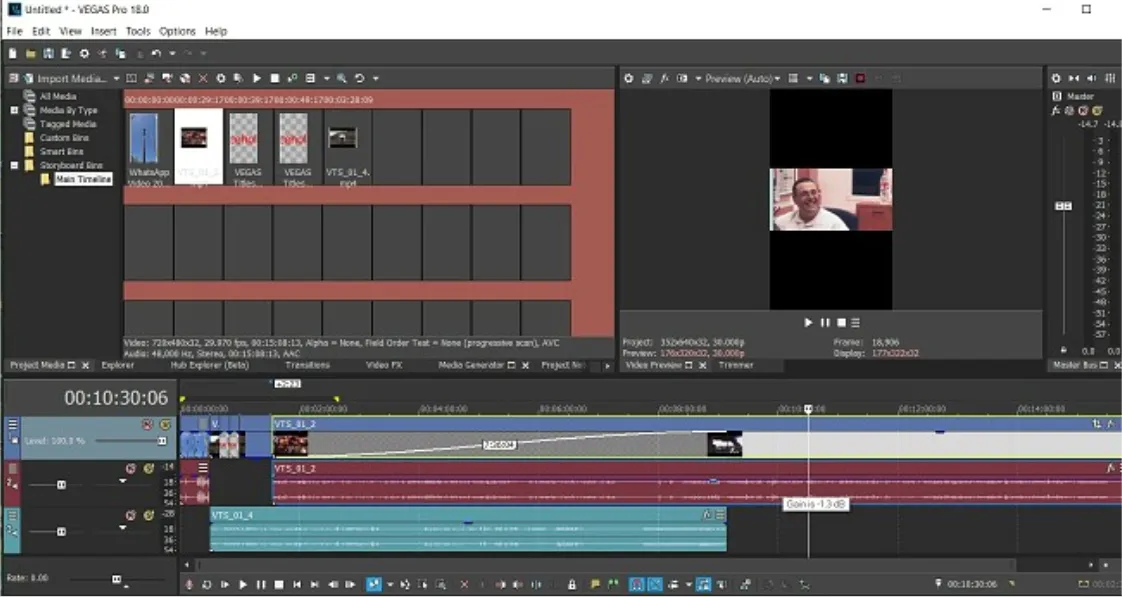Stop playback in the timeline transport bar

(279, 585)
